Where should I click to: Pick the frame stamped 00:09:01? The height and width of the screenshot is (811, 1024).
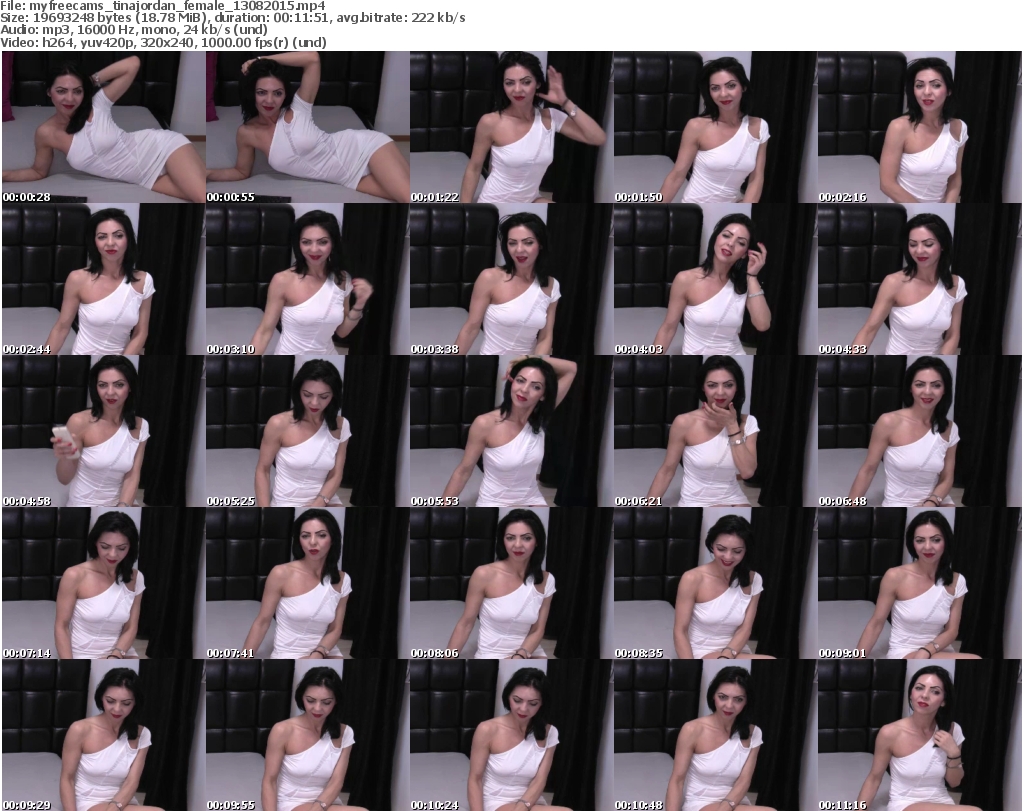click(x=920, y=583)
